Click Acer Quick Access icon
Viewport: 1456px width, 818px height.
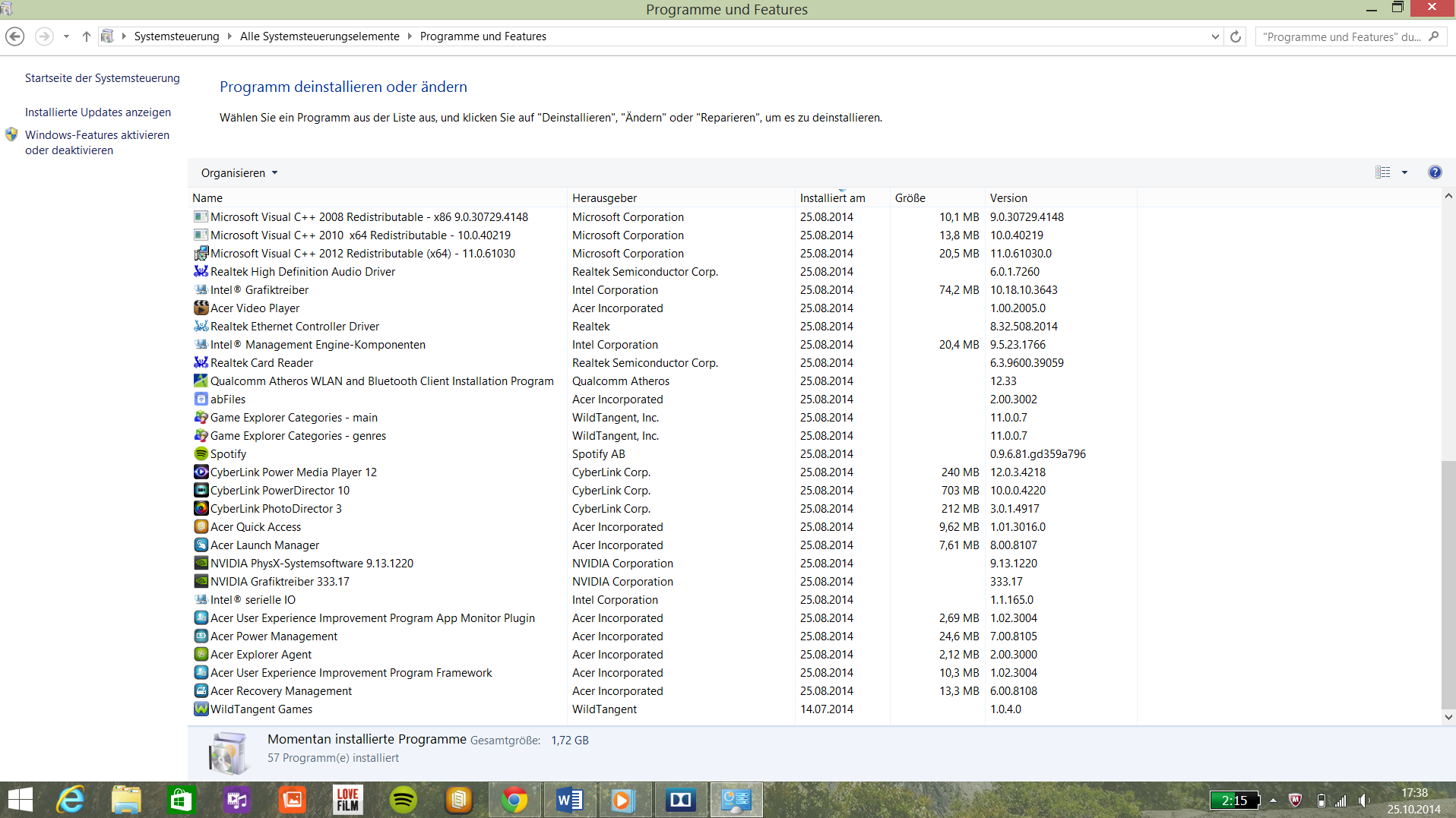click(x=201, y=526)
